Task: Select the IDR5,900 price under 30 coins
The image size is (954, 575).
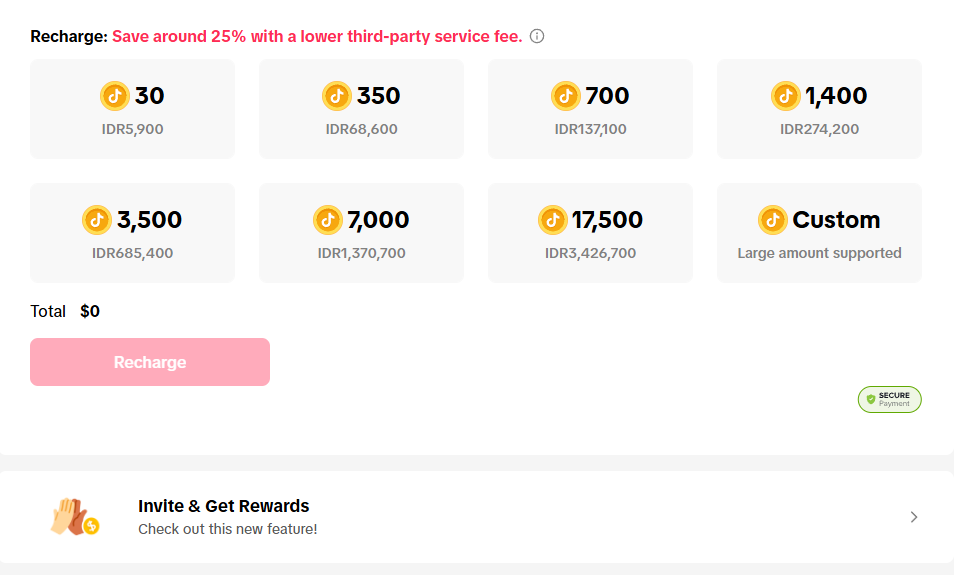Action: (132, 129)
